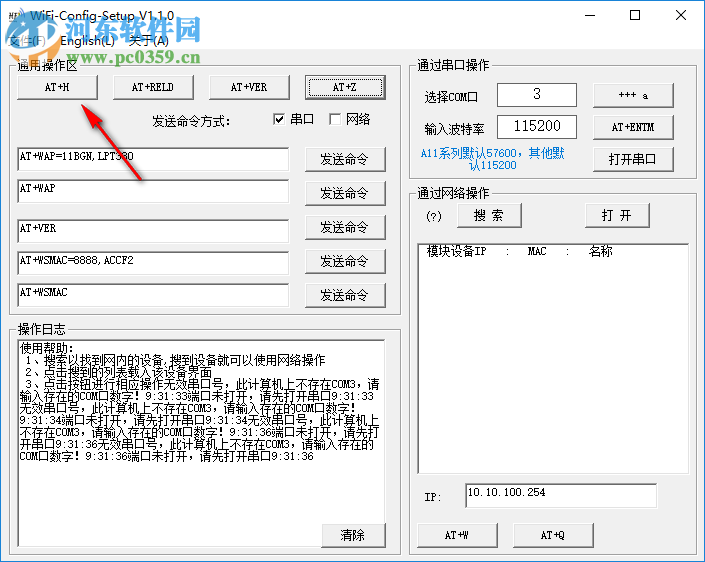
Task: Open the serial port with 打开串口
Action: coord(633,159)
